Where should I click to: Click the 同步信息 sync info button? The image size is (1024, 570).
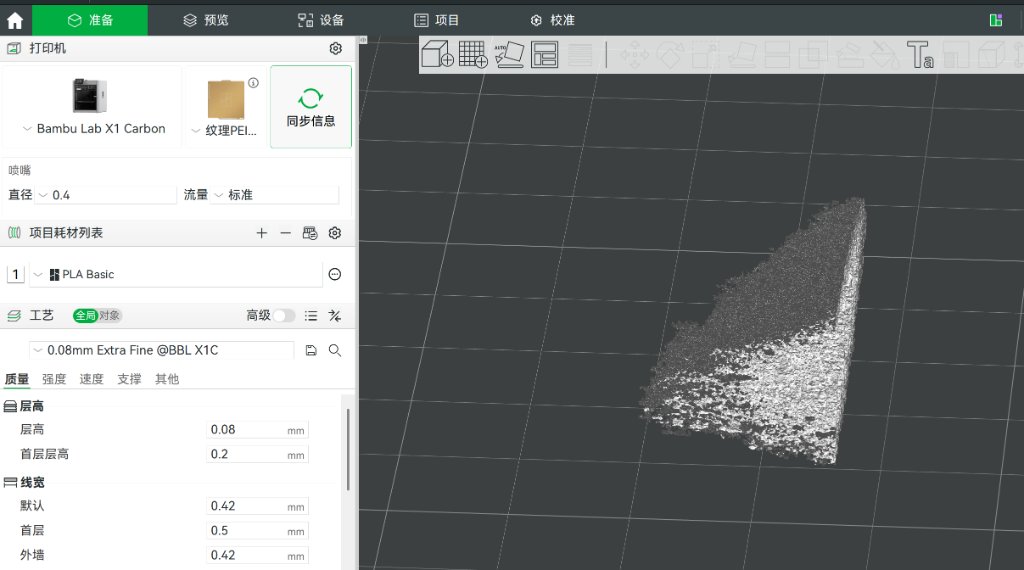[x=311, y=107]
